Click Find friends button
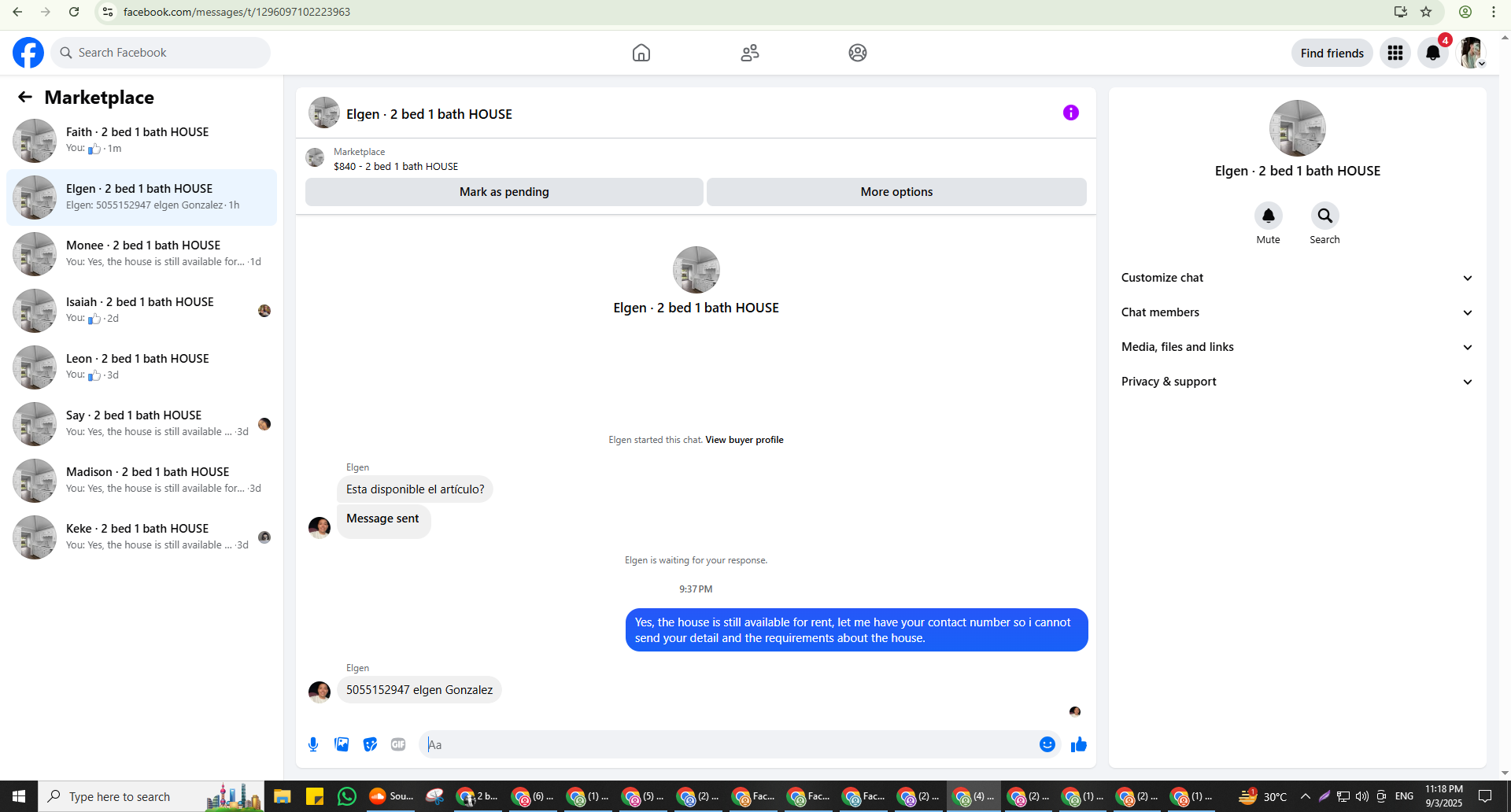This screenshot has height=812, width=1511. pos(1332,53)
